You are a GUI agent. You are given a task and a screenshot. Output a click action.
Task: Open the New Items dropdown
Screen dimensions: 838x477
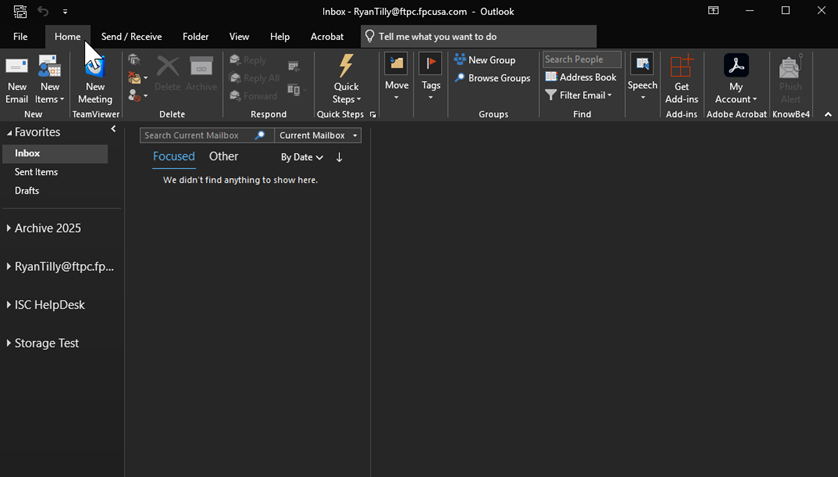coord(50,80)
